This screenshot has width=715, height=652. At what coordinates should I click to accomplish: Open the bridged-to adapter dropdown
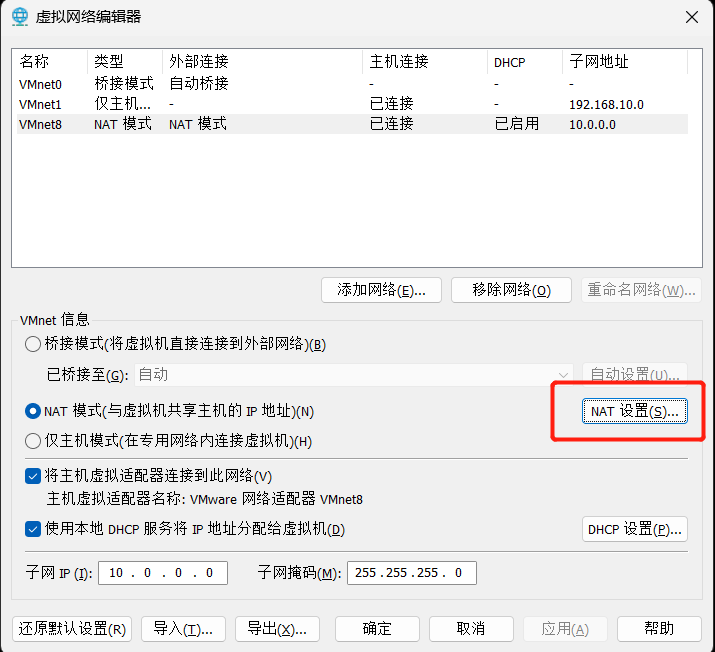click(x=353, y=375)
